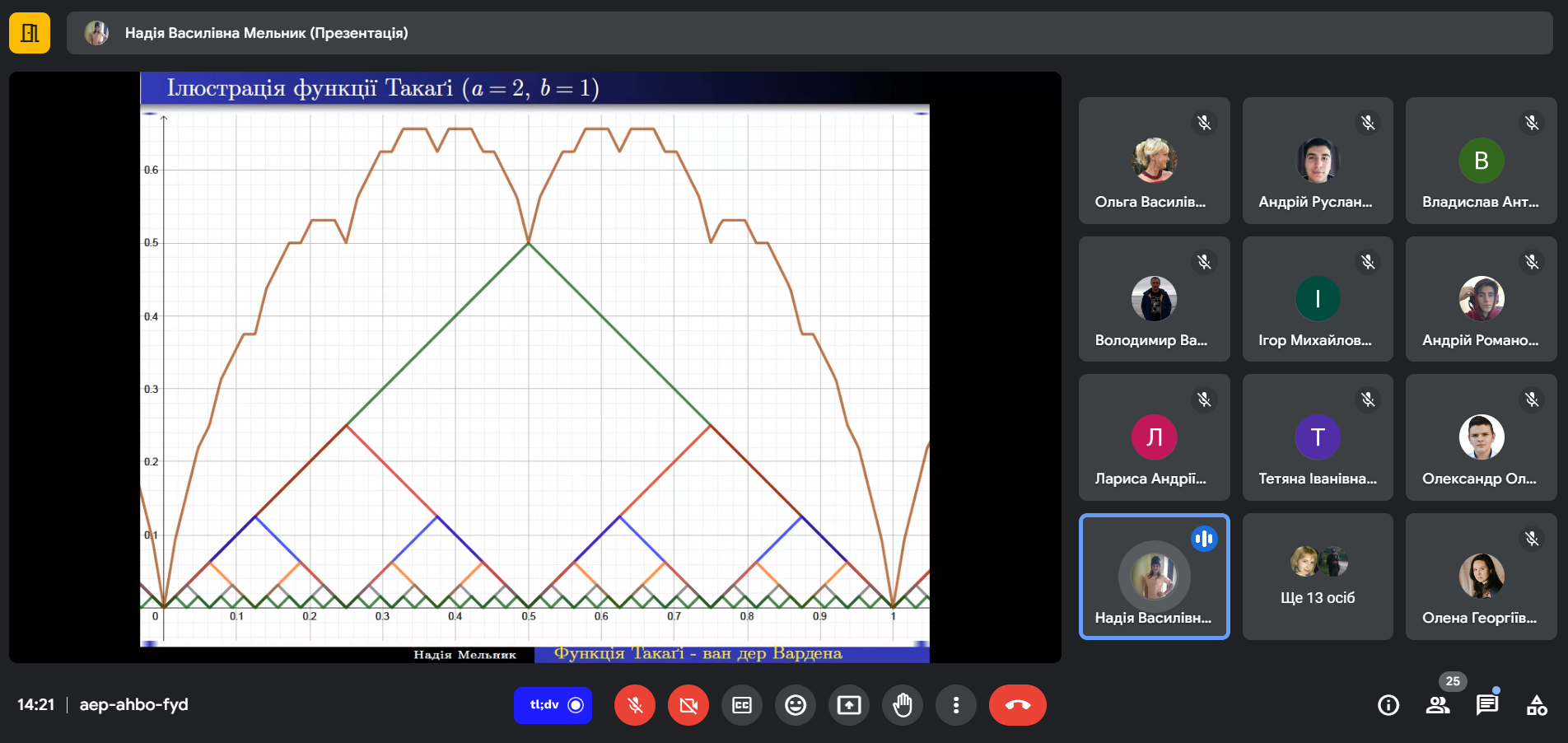Click the tl;dv recording button
The height and width of the screenshot is (743, 1568).
click(x=553, y=705)
